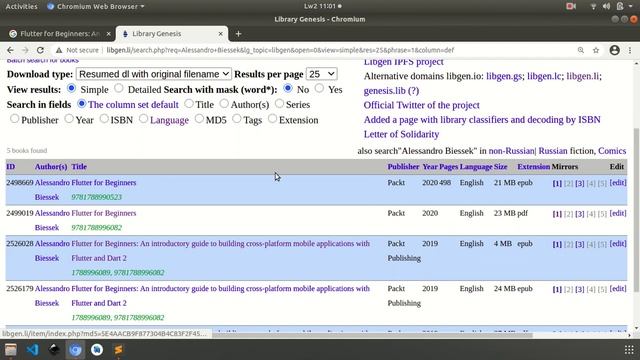
Task: Show the applications grid
Action: [x=629, y=350]
